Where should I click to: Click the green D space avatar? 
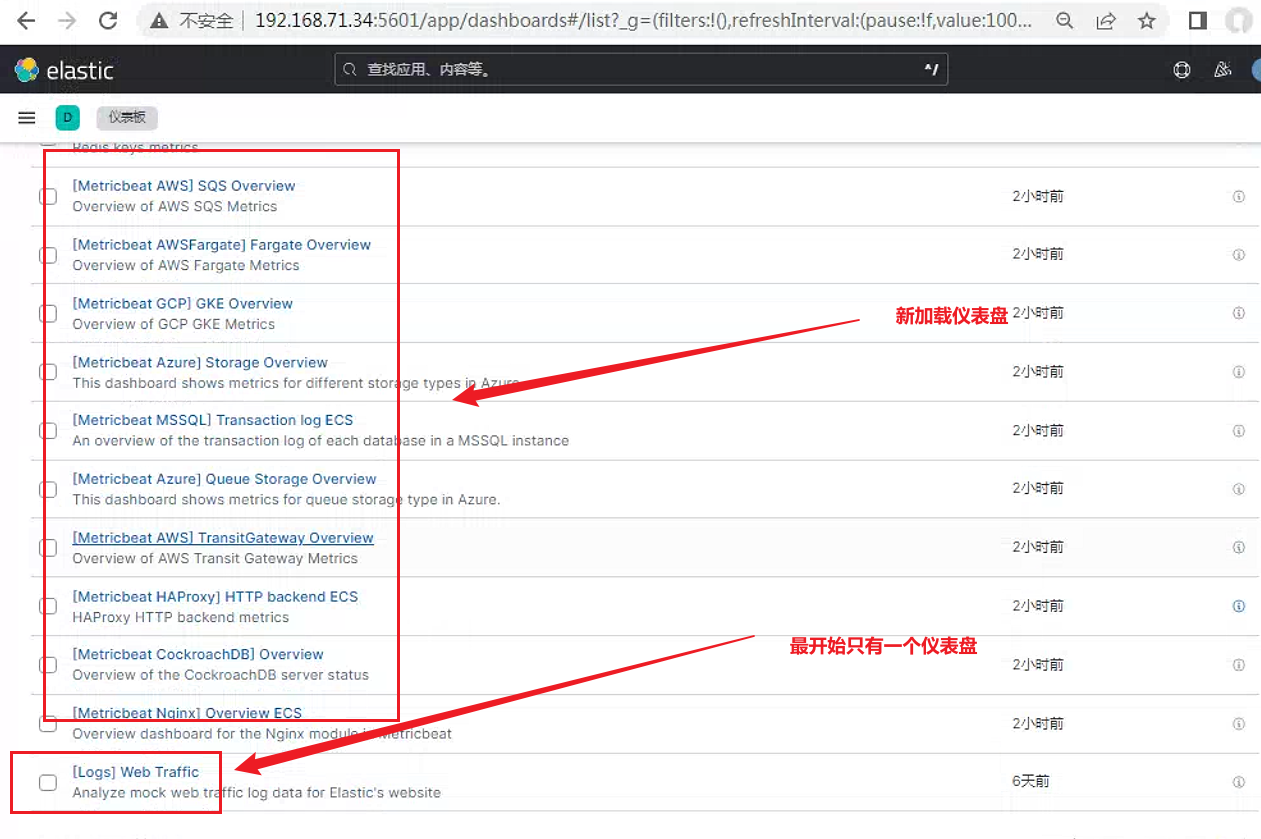tap(68, 118)
